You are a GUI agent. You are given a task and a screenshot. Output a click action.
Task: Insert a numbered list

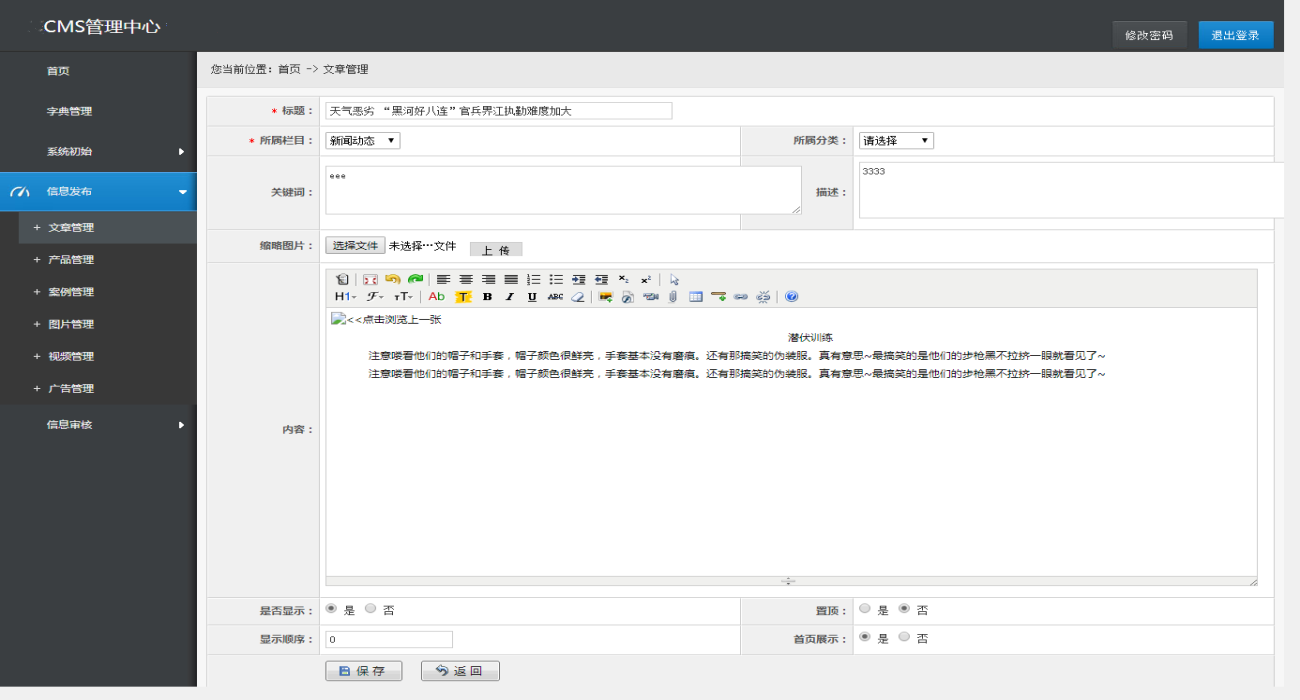533,279
